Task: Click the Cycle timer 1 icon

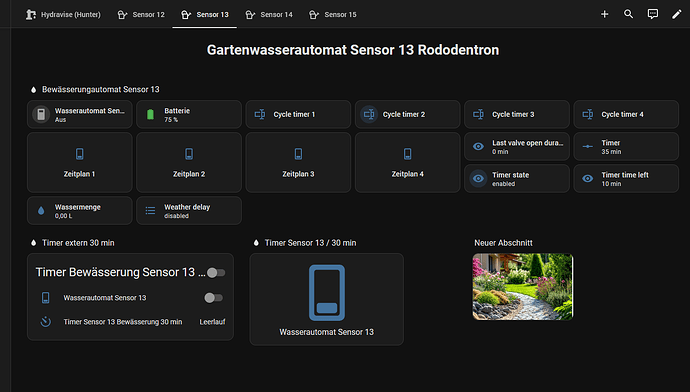Action: [x=260, y=114]
